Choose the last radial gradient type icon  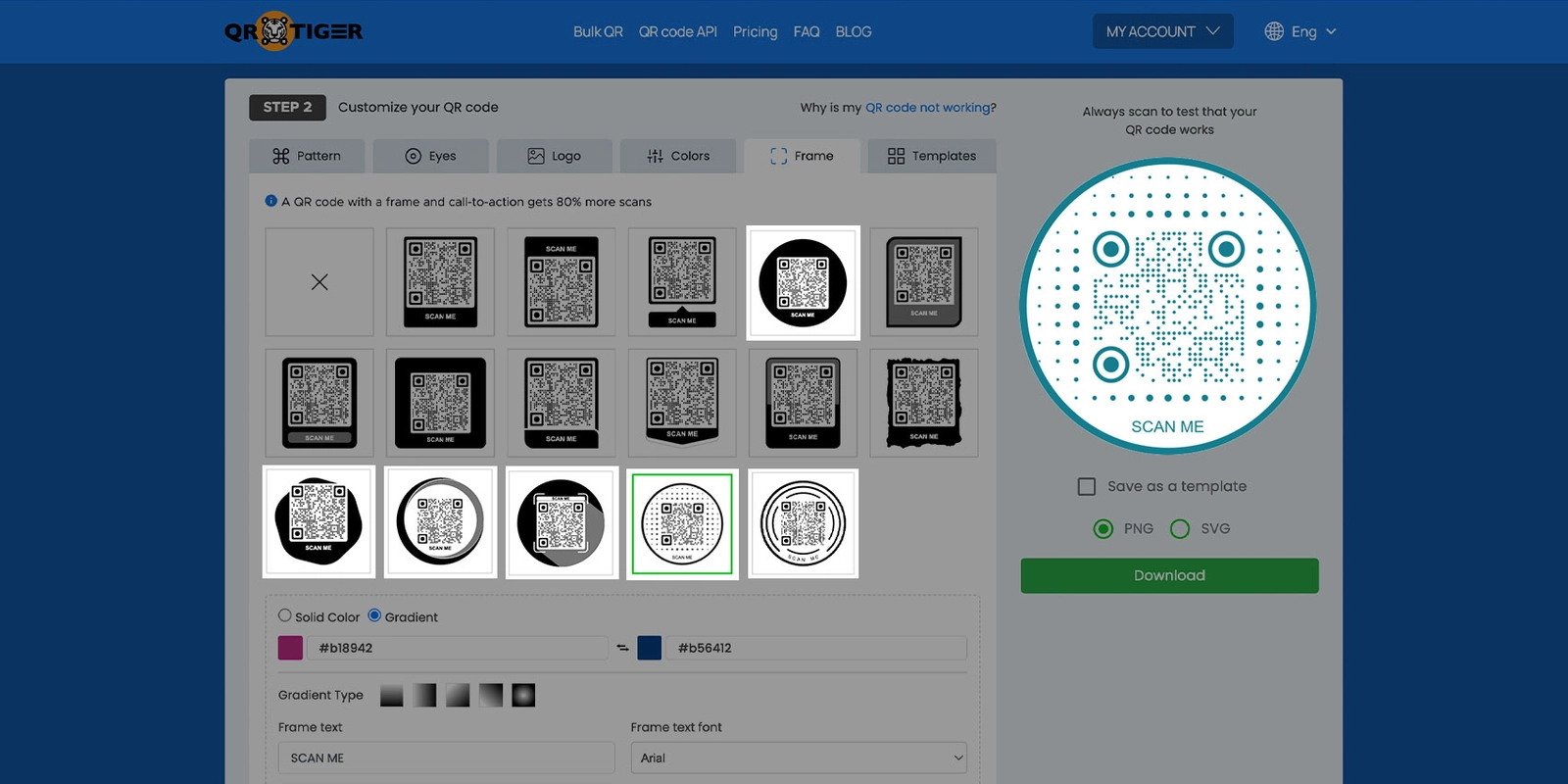[523, 695]
